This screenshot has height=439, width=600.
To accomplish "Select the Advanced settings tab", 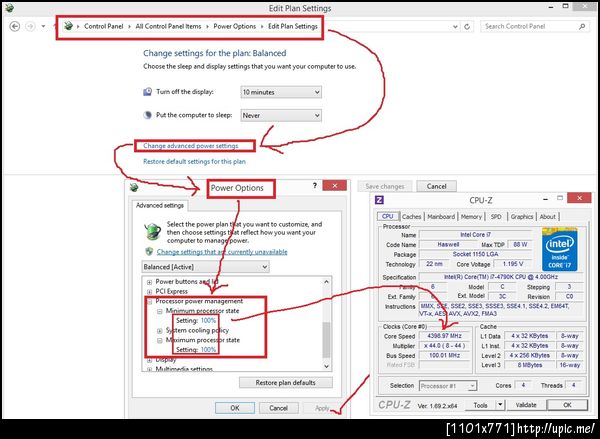I will pyautogui.click(x=160, y=206).
